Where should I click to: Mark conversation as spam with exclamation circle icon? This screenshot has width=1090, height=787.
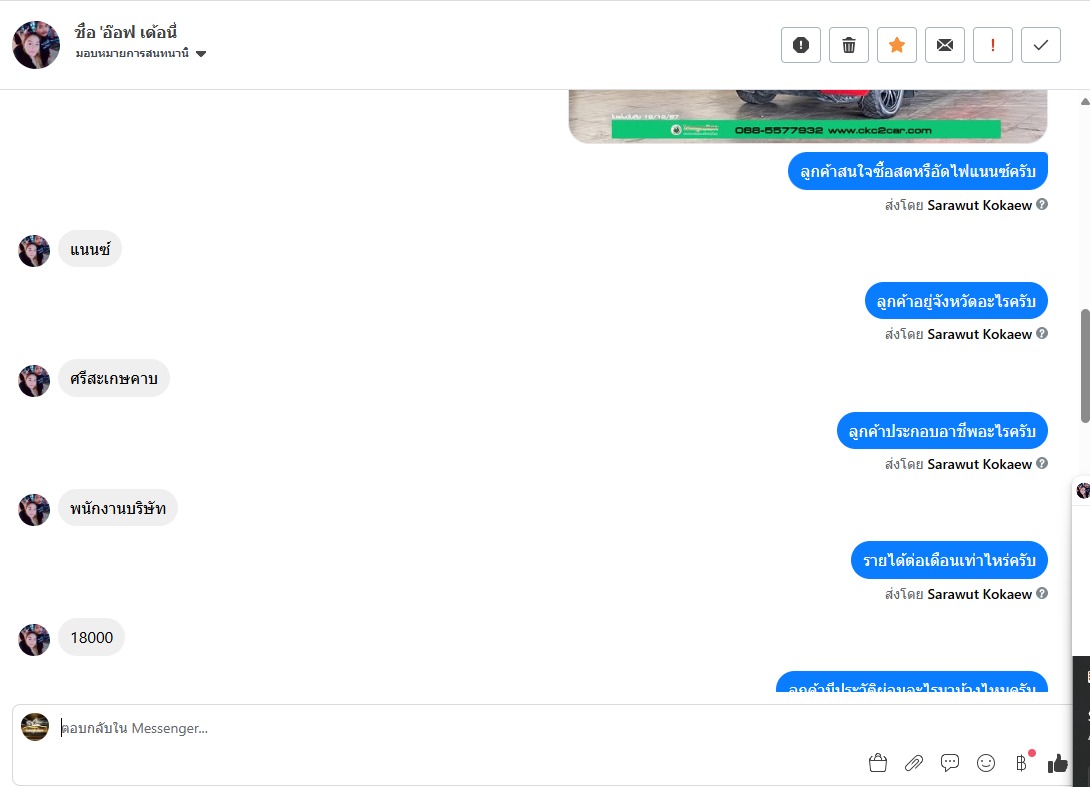point(801,45)
